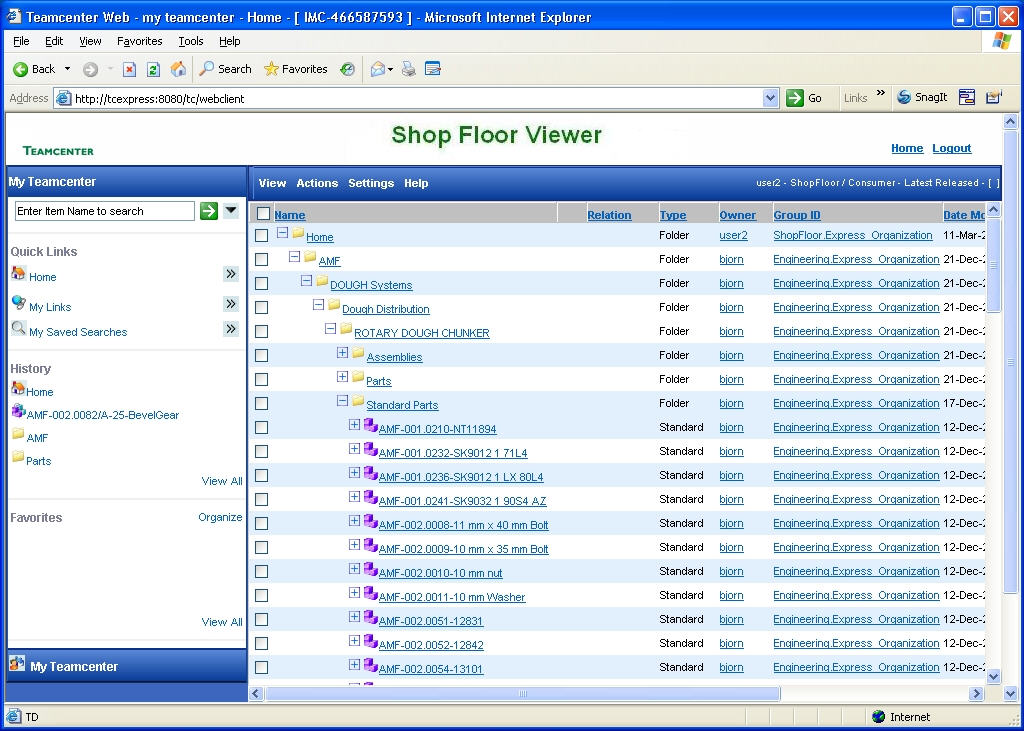Check the AMF-002.0054-13101 row checkbox

pos(261,668)
